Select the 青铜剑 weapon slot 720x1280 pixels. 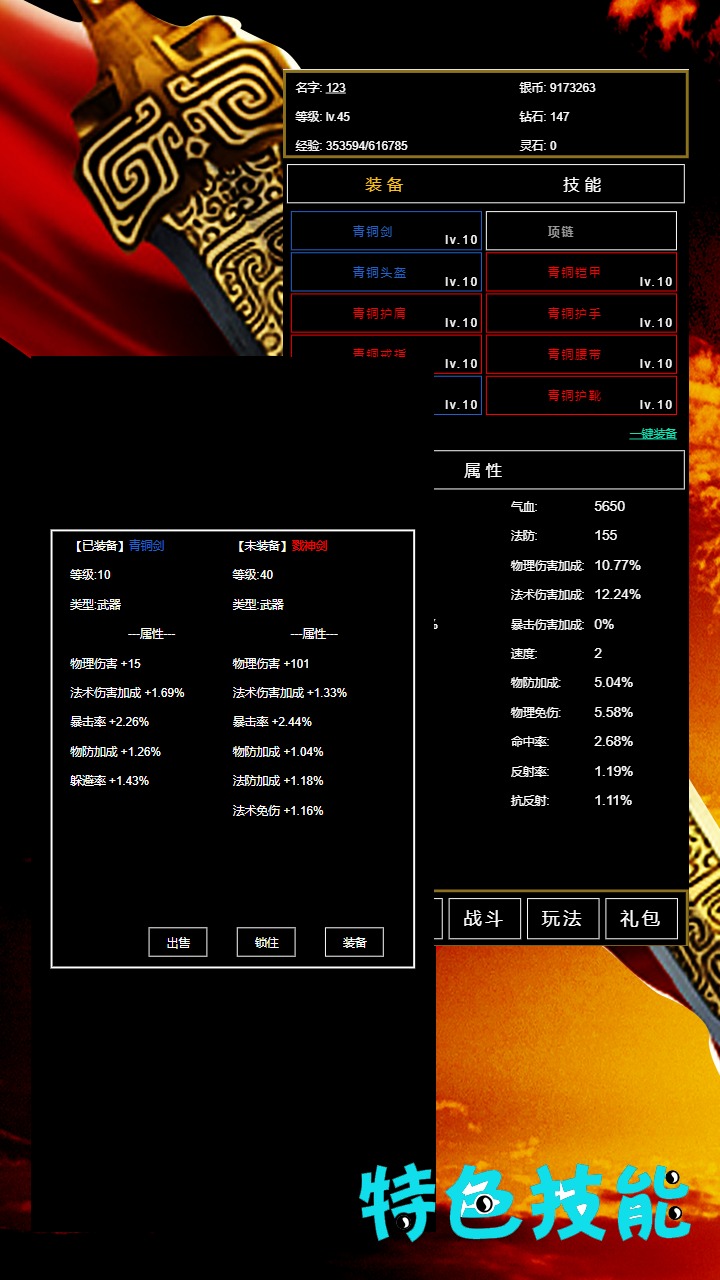click(x=386, y=231)
